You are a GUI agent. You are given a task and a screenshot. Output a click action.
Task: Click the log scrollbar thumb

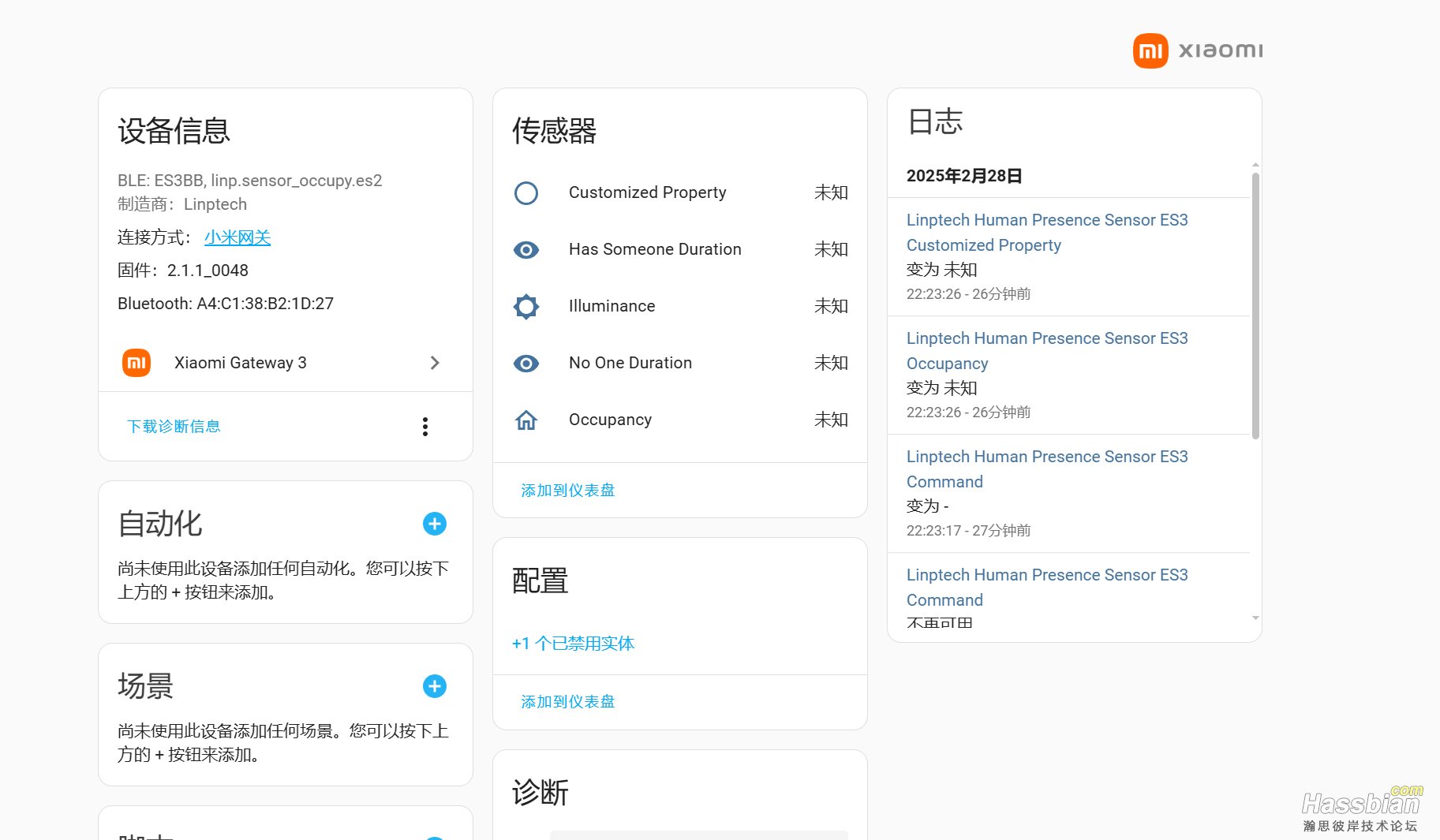(1255, 305)
